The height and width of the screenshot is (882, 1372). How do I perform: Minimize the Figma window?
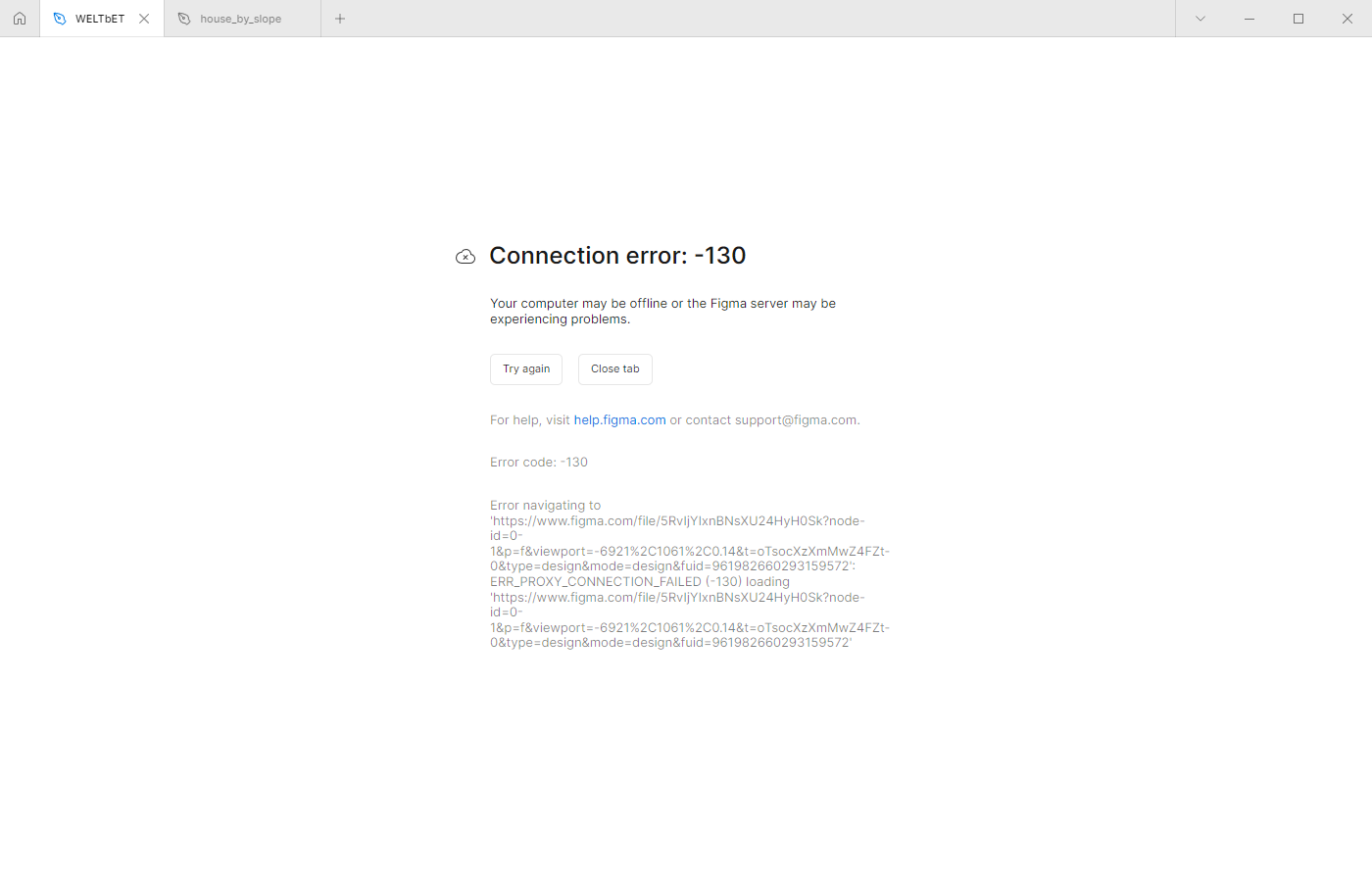click(1249, 19)
